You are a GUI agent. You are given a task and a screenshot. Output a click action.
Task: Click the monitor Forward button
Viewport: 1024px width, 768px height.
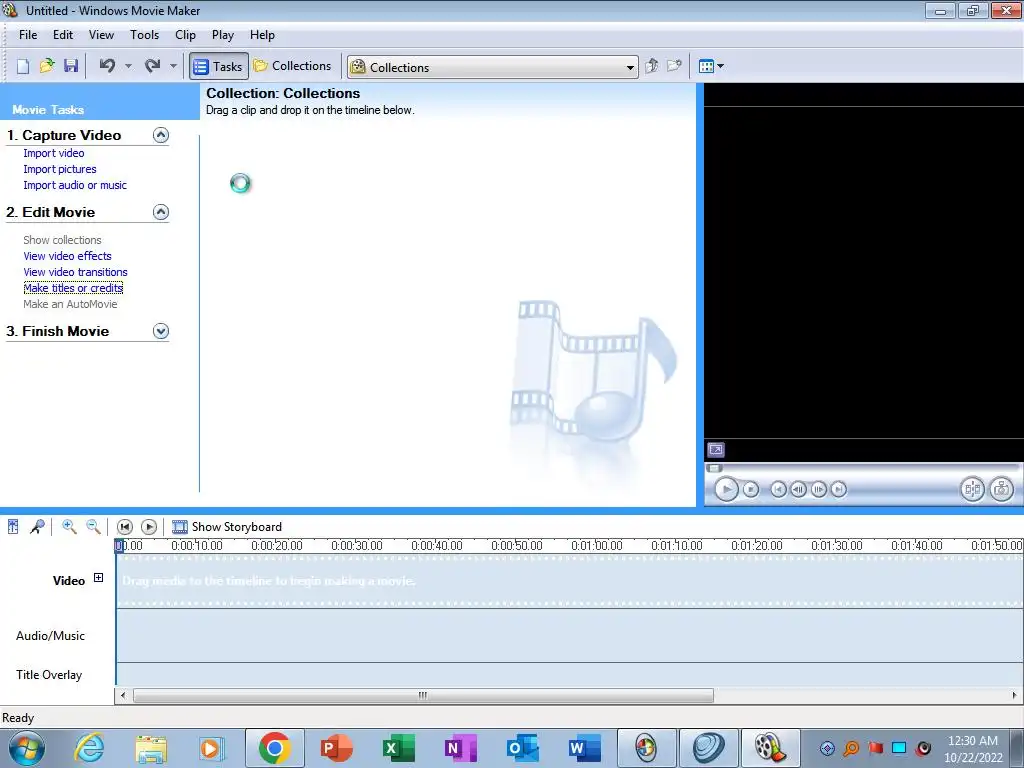(x=839, y=489)
